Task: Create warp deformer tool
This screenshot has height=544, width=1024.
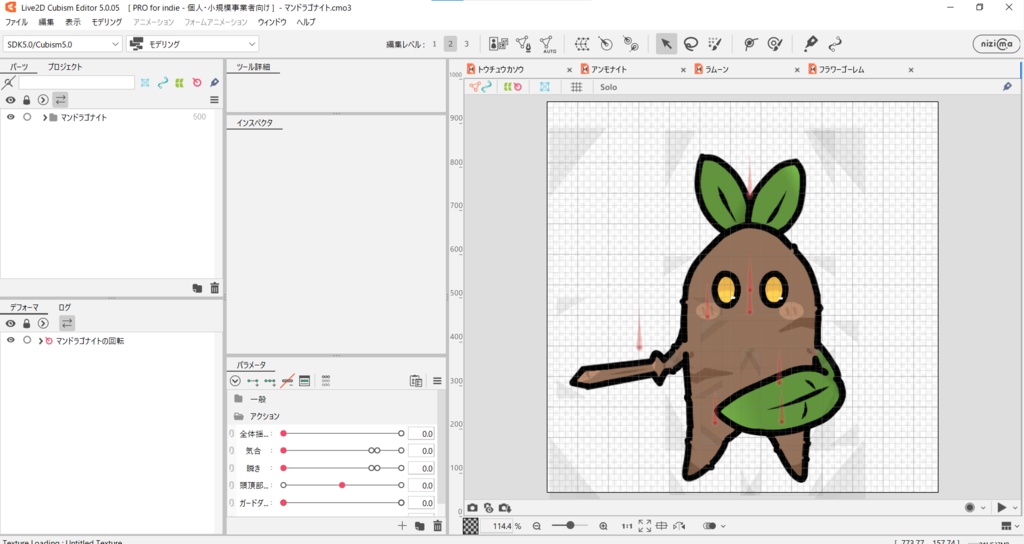Action: (582, 44)
